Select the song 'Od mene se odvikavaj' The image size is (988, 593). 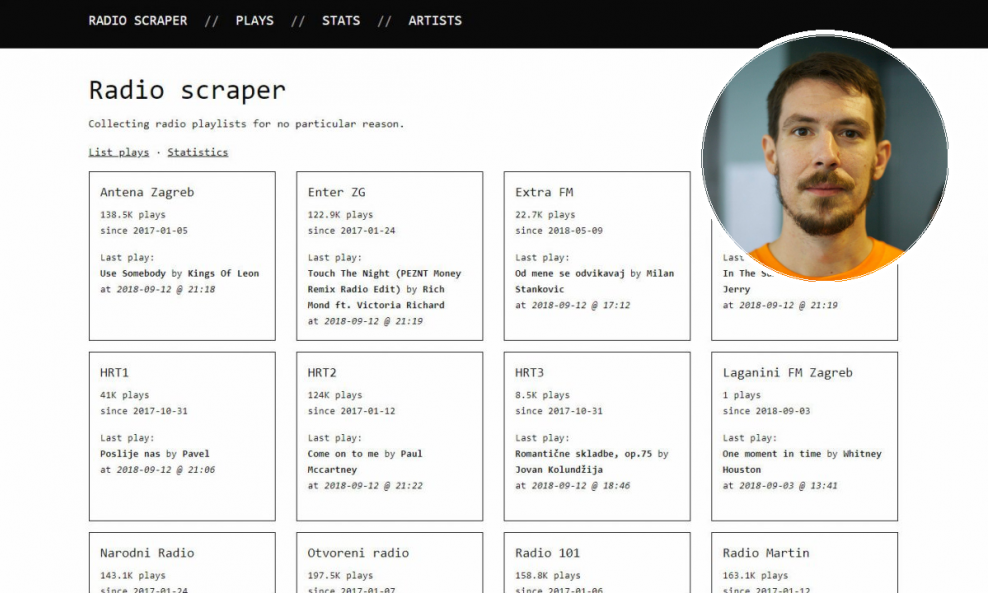(x=570, y=273)
